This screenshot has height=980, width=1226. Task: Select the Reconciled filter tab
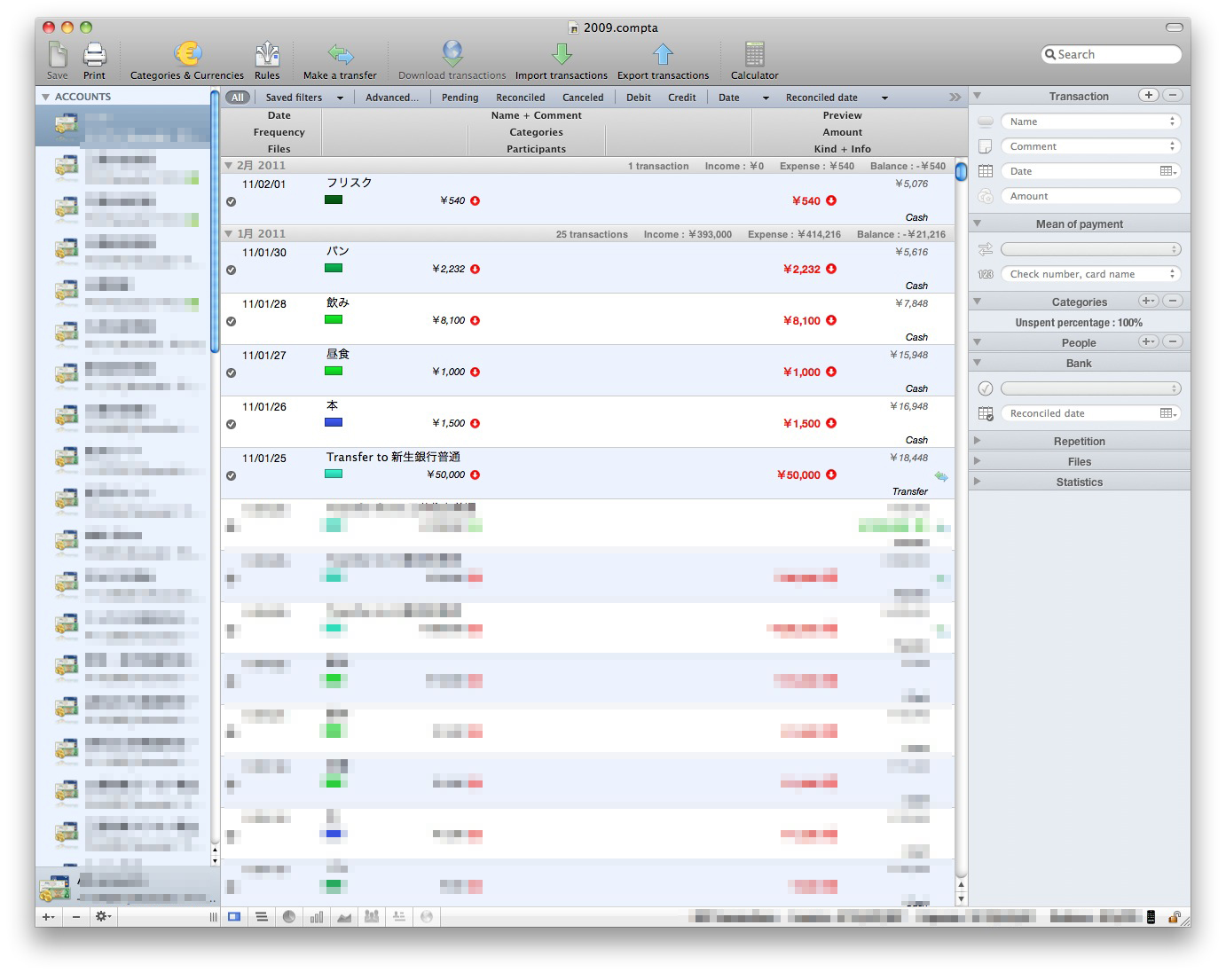520,98
